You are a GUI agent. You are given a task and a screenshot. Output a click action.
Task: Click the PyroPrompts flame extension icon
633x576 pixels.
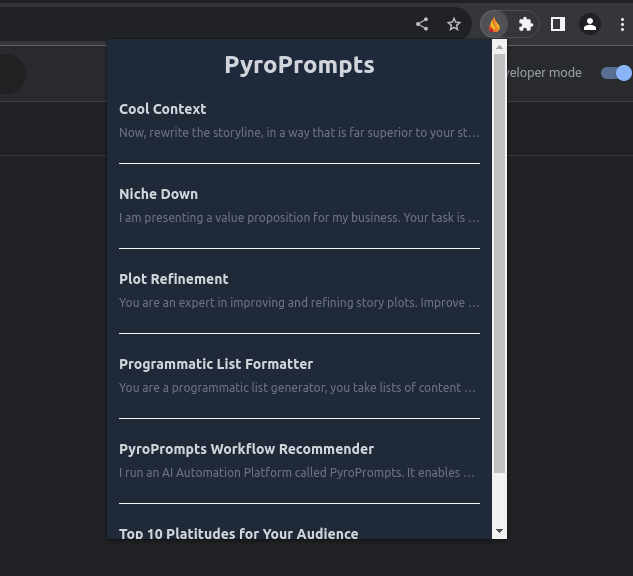click(494, 25)
